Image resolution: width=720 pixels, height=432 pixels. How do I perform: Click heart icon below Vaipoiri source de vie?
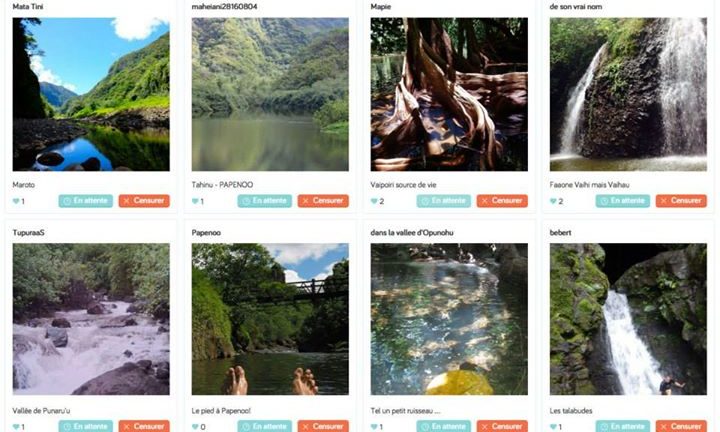coord(374,201)
